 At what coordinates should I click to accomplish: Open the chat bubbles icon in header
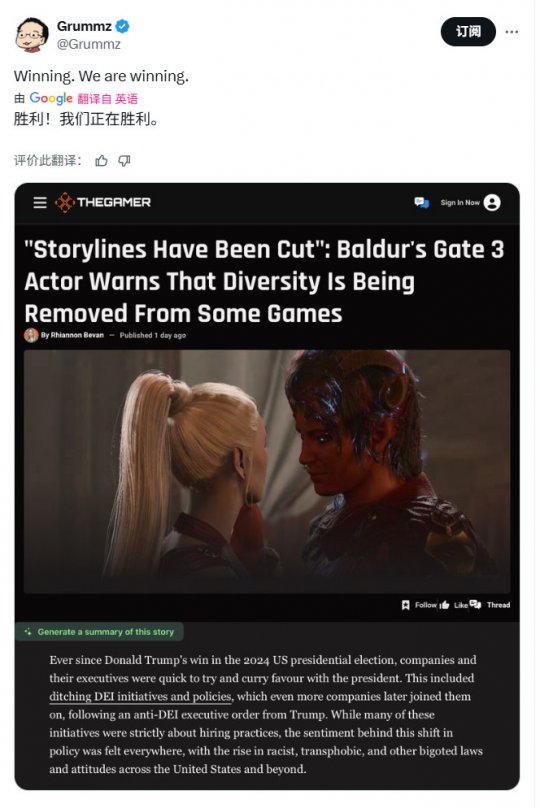(x=421, y=203)
